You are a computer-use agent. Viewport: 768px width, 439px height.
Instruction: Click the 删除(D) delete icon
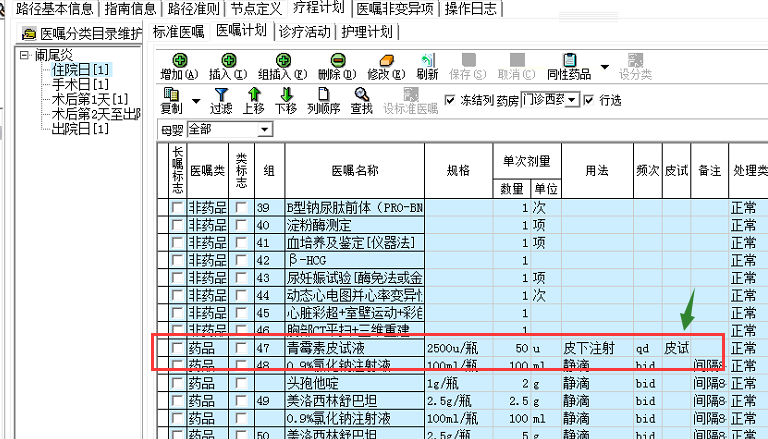pos(337,60)
